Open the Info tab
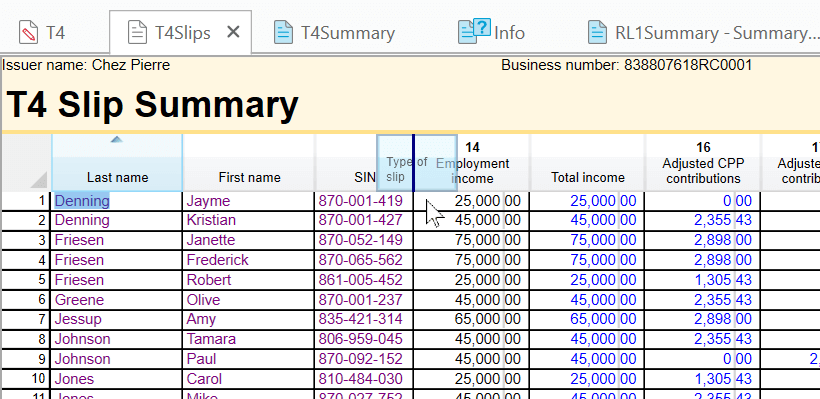 click(x=492, y=33)
